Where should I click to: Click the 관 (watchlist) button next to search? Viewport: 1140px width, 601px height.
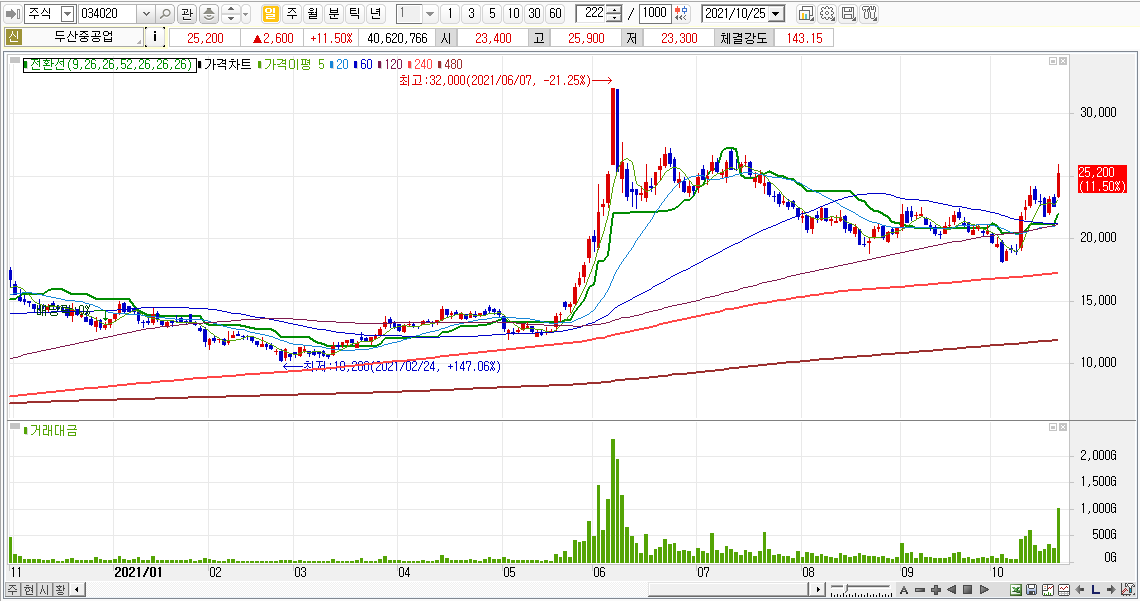[187, 13]
